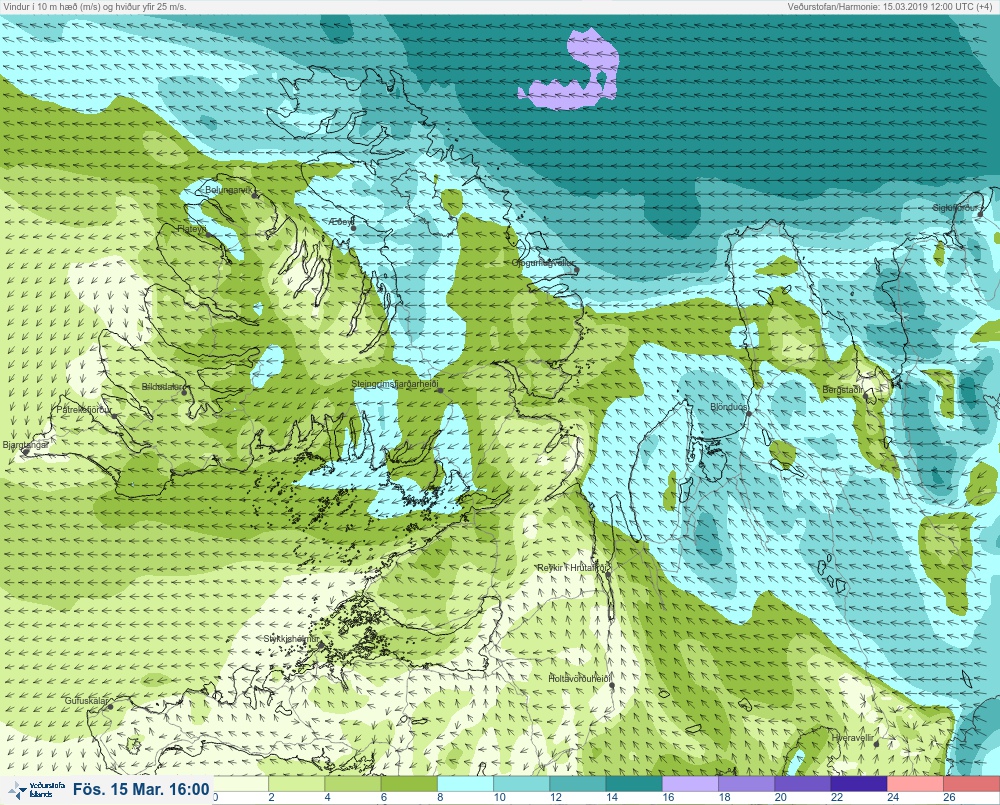
Task: Click the legend value '22'
Action: pos(836,797)
